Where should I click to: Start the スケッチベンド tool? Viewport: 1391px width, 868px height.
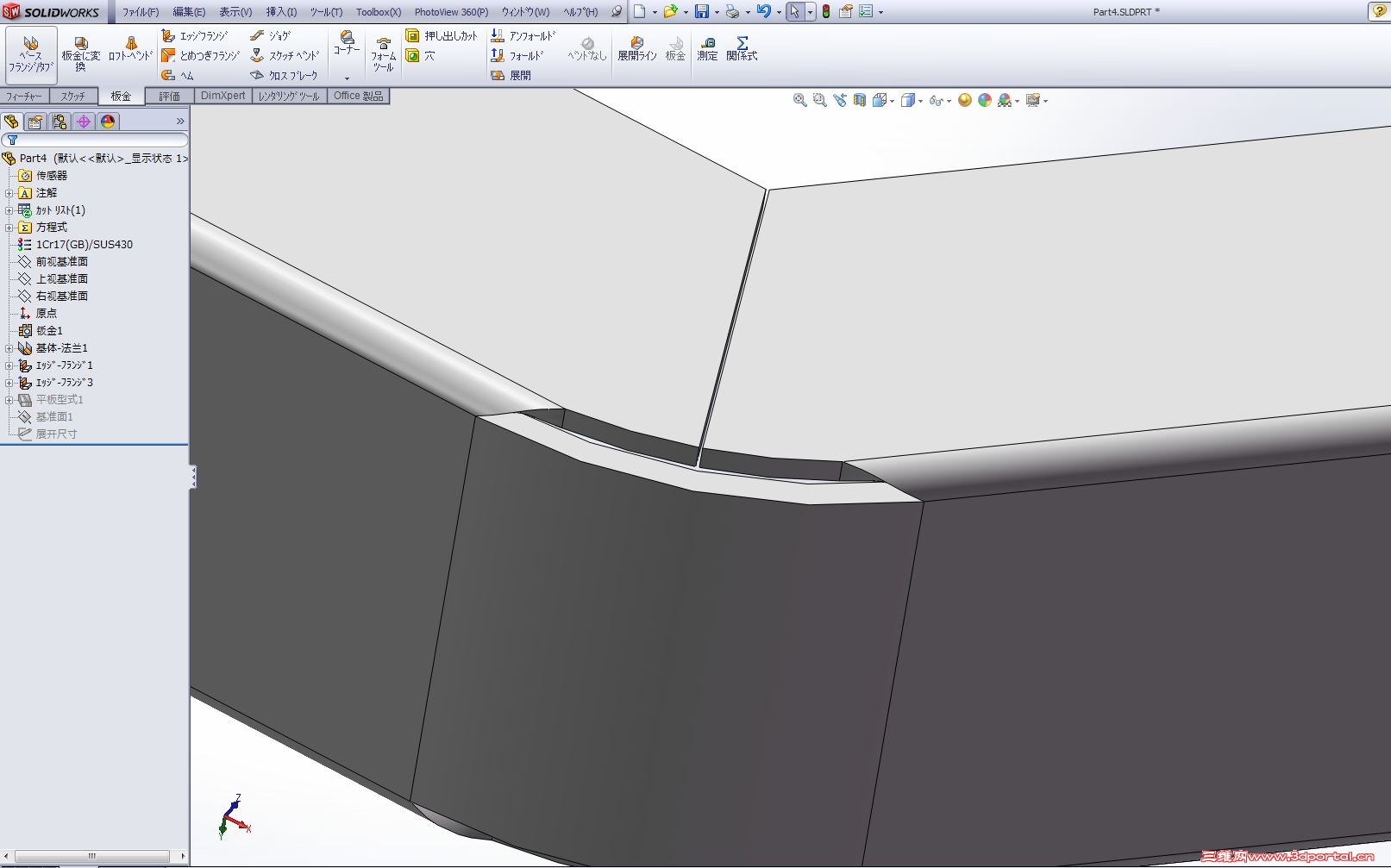285,56
